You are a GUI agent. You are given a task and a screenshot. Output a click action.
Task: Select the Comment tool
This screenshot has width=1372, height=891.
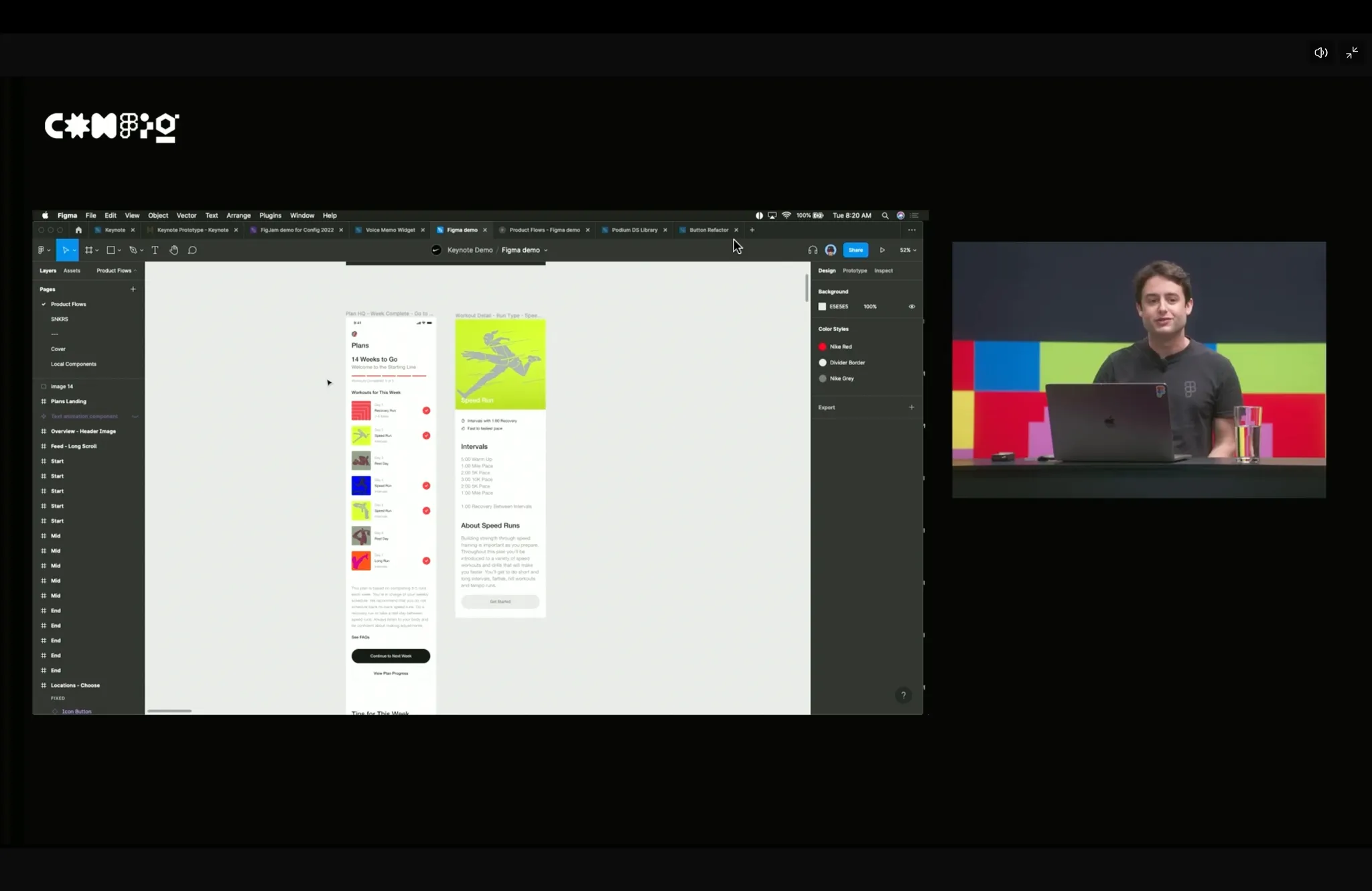(x=192, y=250)
